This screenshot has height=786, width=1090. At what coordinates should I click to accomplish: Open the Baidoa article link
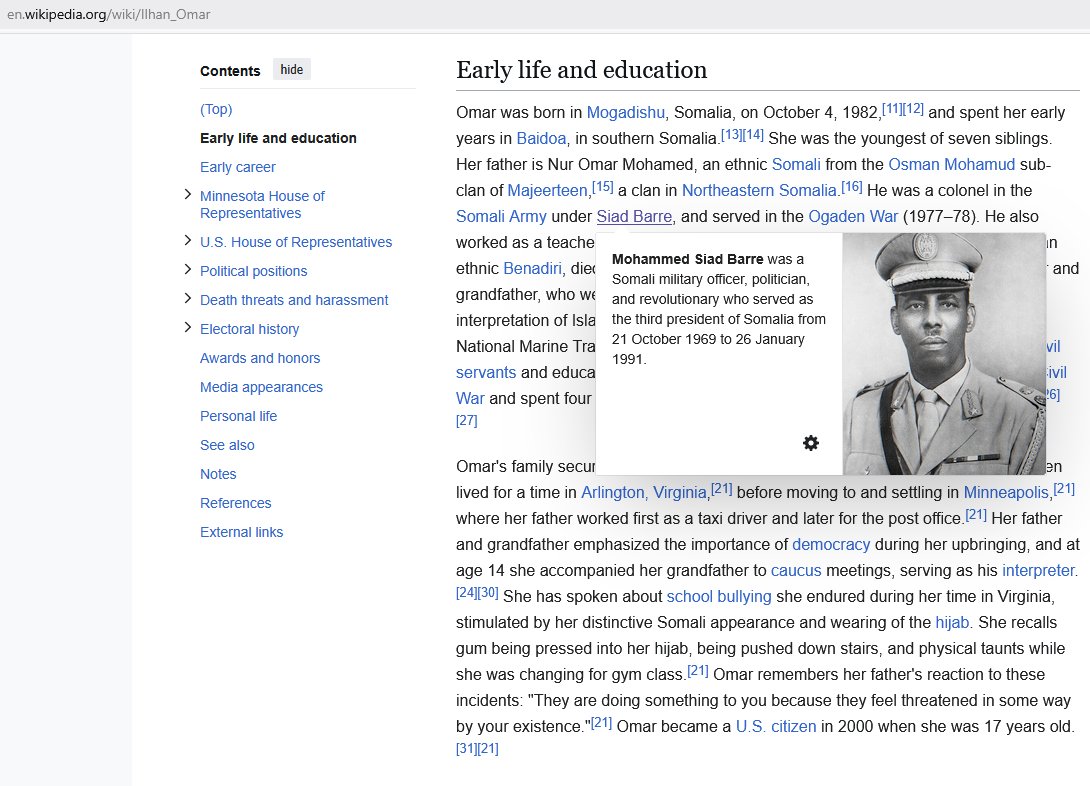[x=542, y=138]
